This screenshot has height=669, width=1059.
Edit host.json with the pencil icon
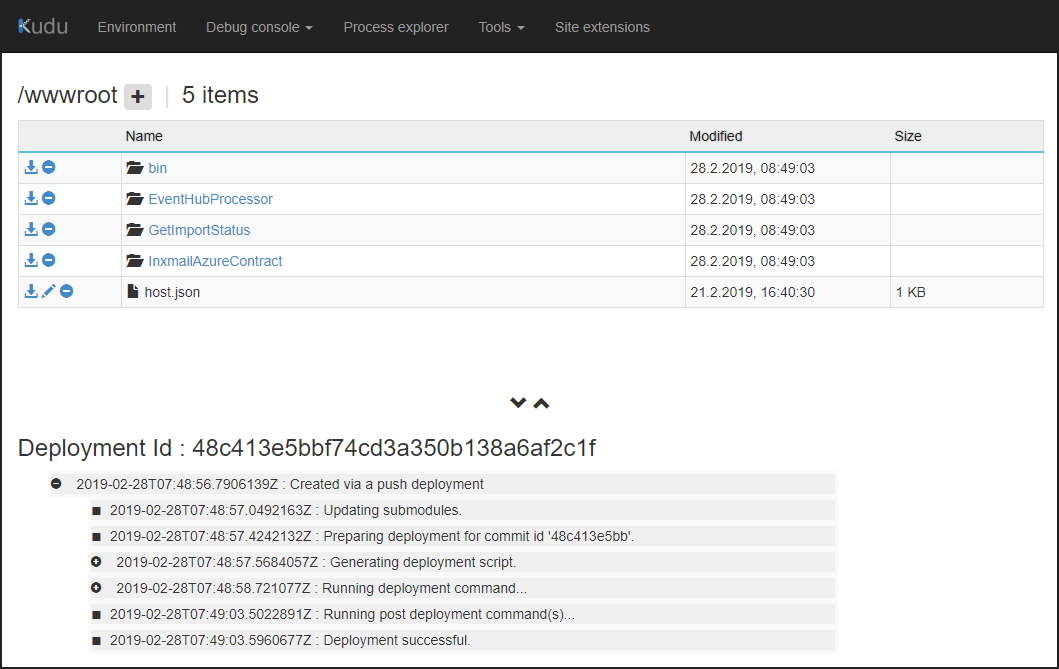[49, 292]
